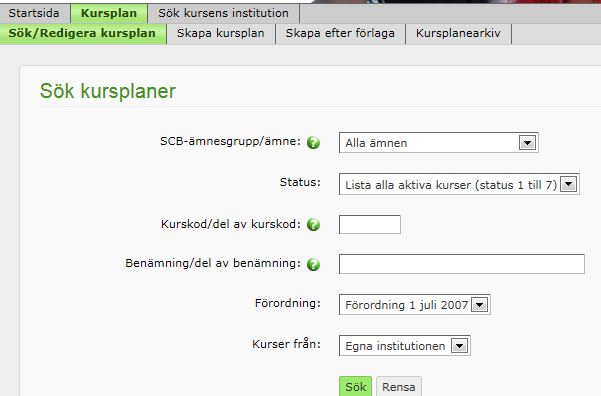This screenshot has width=601, height=396.
Task: Click the Förordning: label
Action: point(288,303)
